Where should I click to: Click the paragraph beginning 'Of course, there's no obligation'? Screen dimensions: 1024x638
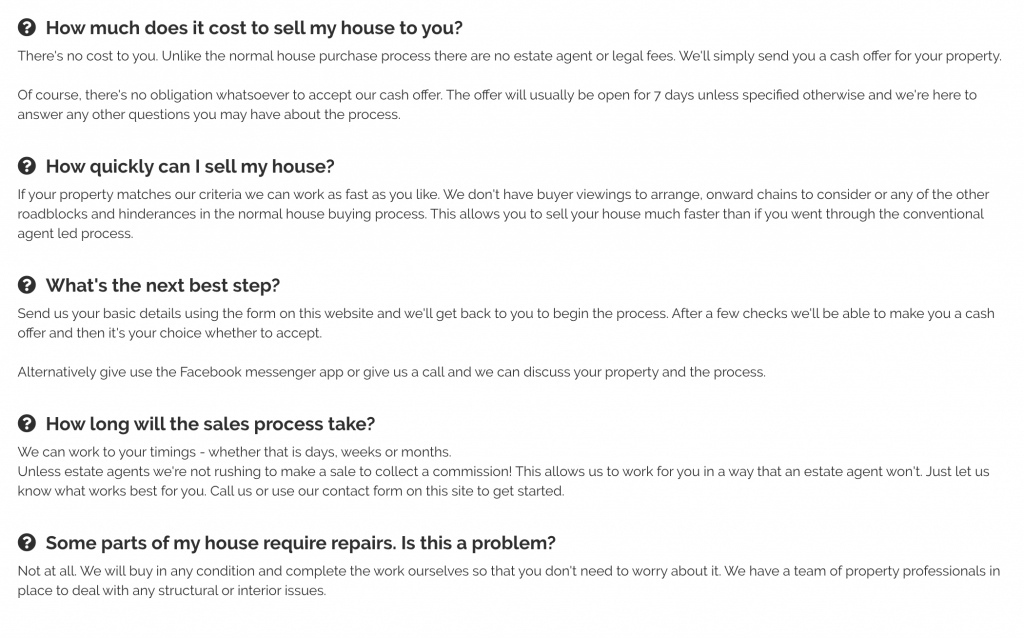[x=497, y=104]
